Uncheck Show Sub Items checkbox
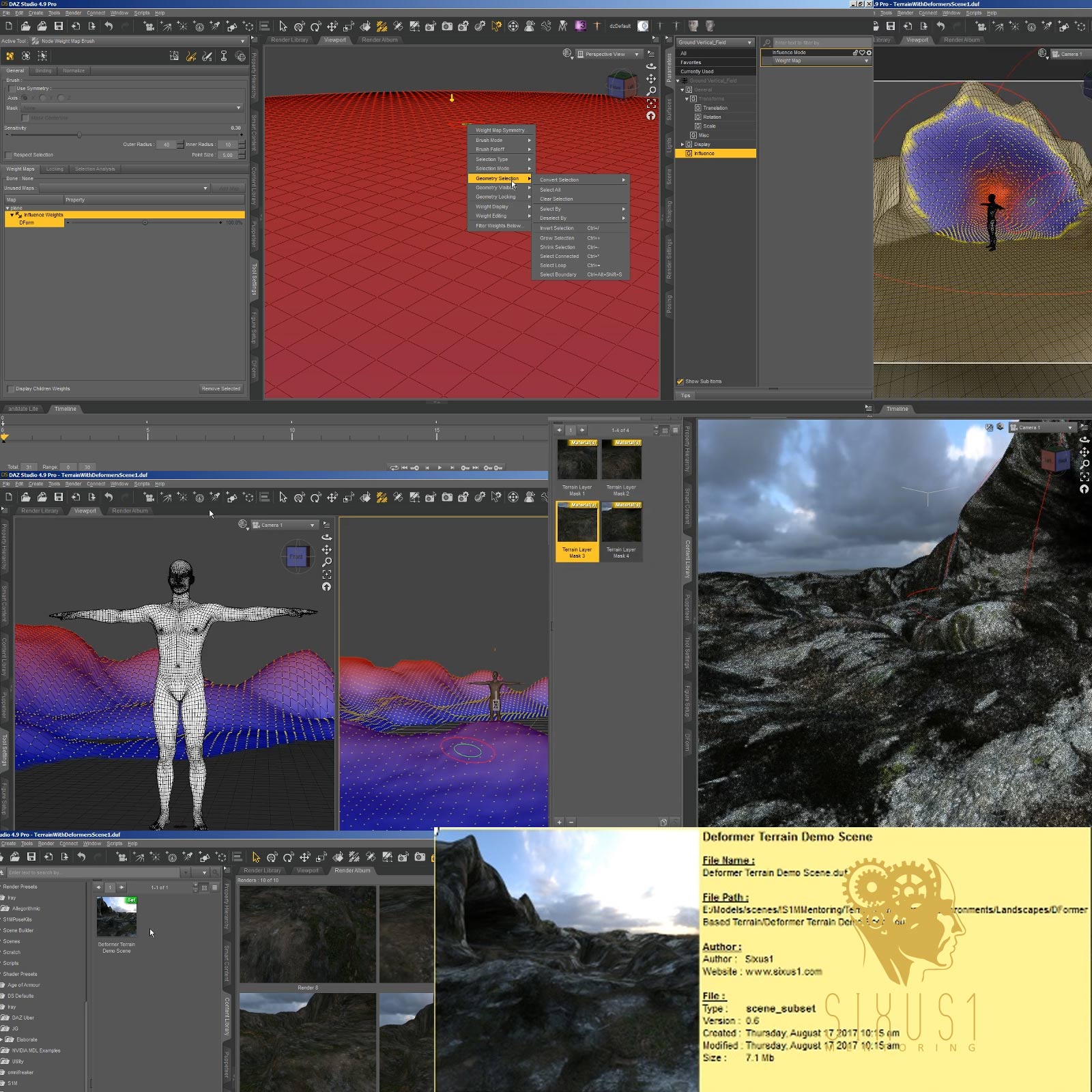Viewport: 1092px width, 1092px height. point(680,381)
